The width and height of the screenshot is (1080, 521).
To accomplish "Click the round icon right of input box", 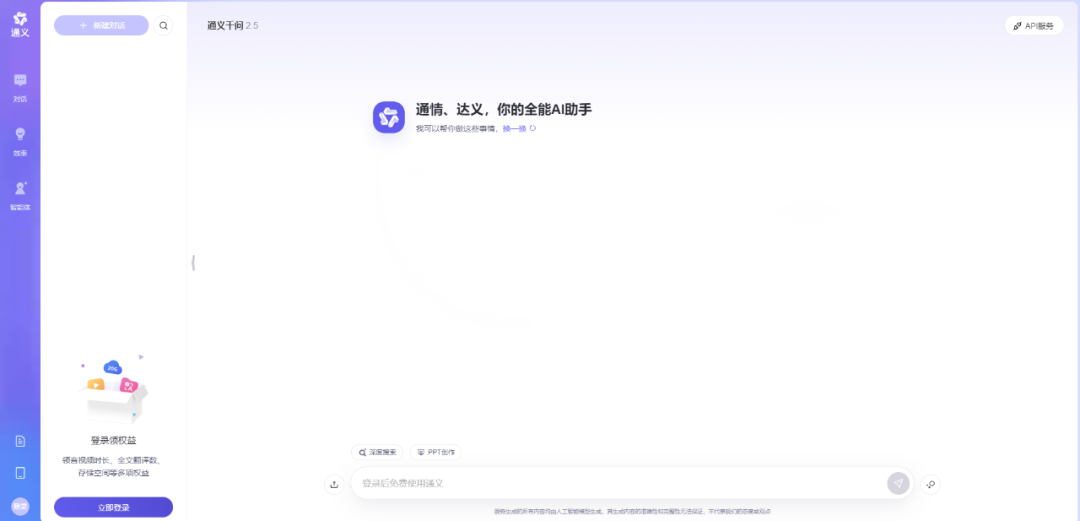I will coord(931,484).
